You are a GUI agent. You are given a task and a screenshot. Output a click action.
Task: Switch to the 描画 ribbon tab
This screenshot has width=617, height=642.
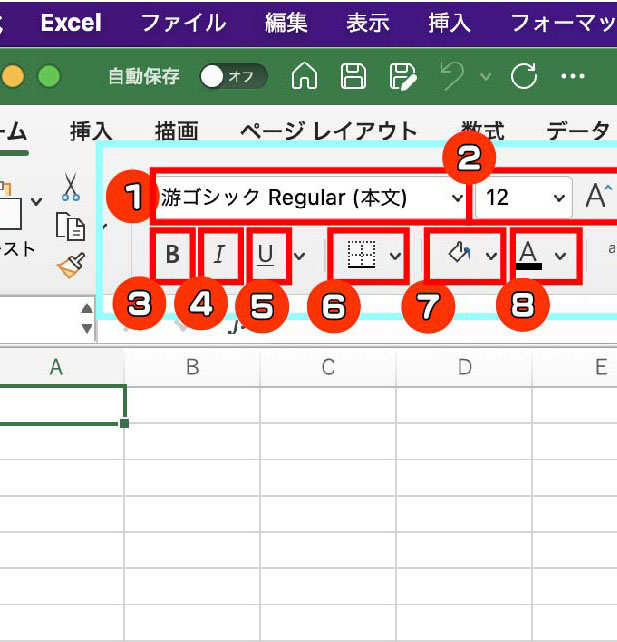[x=176, y=131]
